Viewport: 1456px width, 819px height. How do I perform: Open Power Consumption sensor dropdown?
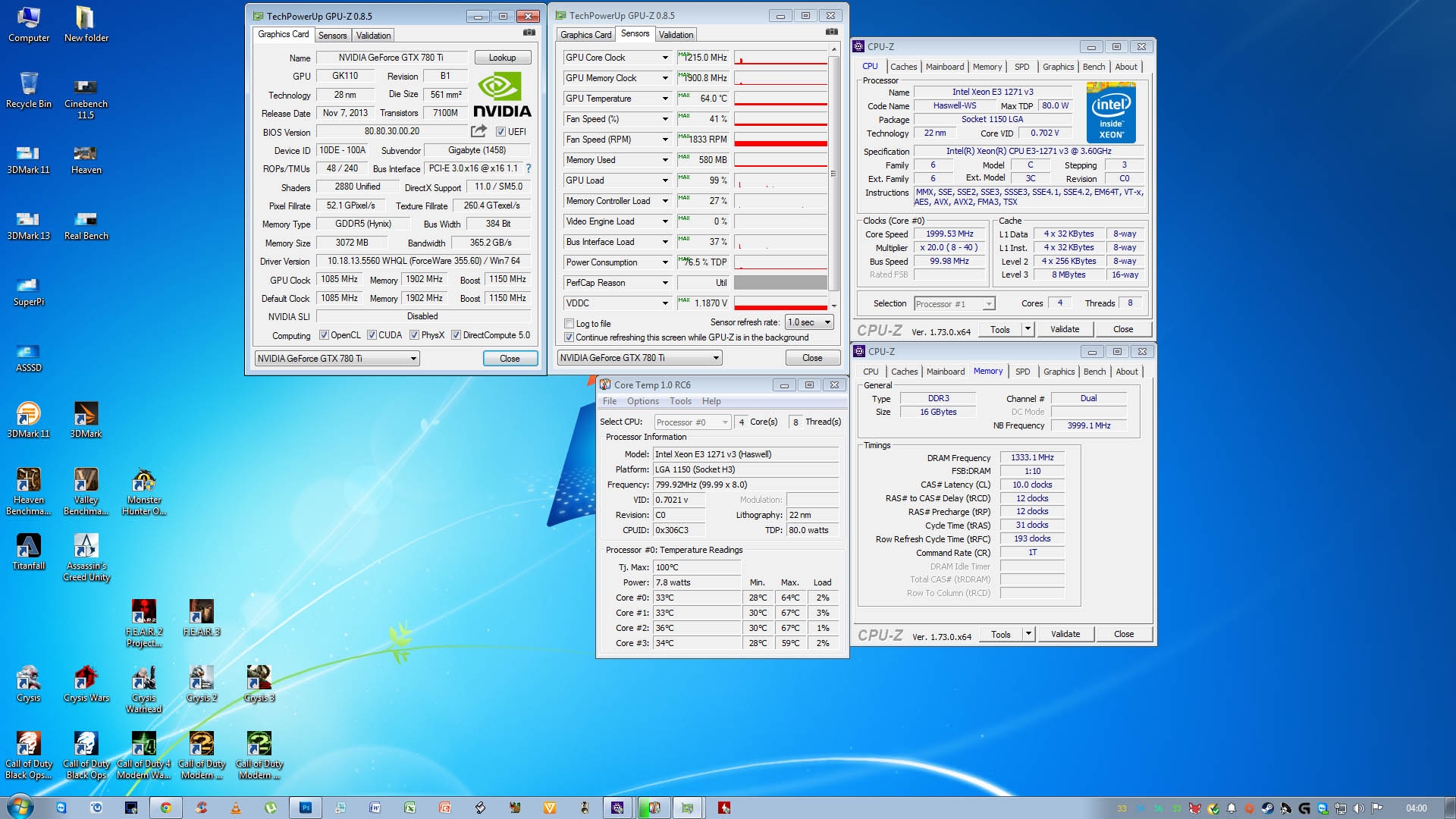(x=665, y=262)
